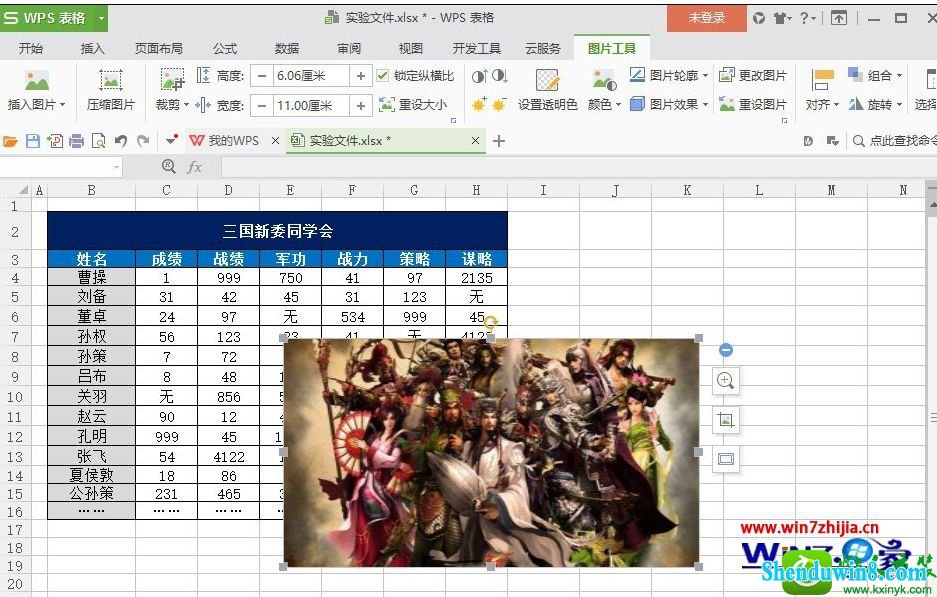Open the Rotate (旋转) dropdown
Image resolution: width=937 pixels, height=597 pixels.
point(875,105)
